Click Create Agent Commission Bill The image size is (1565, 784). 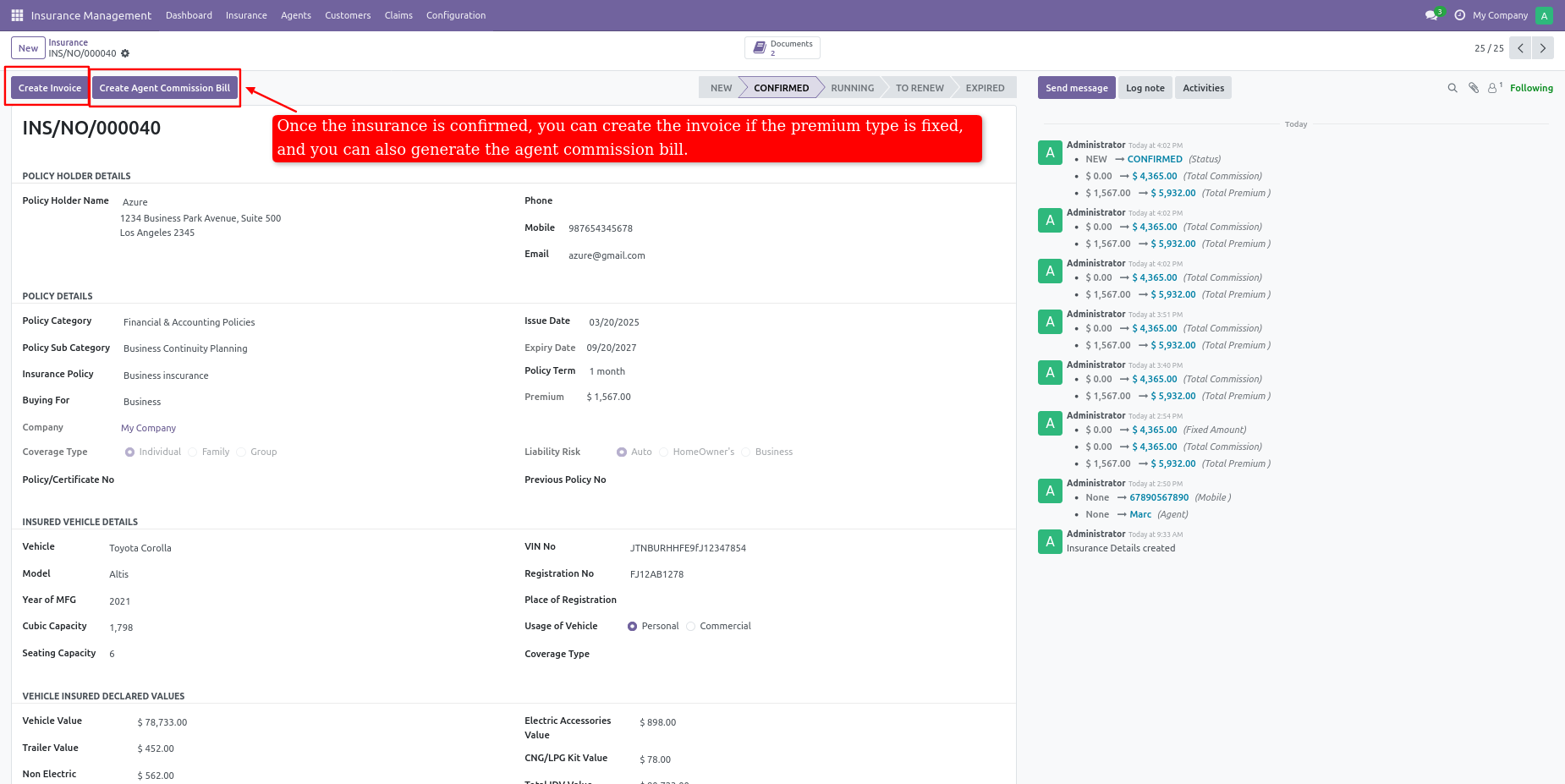[165, 88]
